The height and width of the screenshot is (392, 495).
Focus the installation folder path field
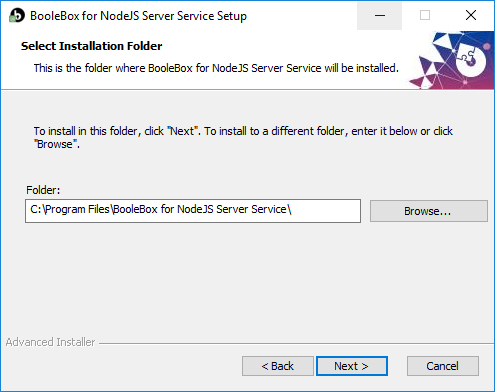click(193, 211)
